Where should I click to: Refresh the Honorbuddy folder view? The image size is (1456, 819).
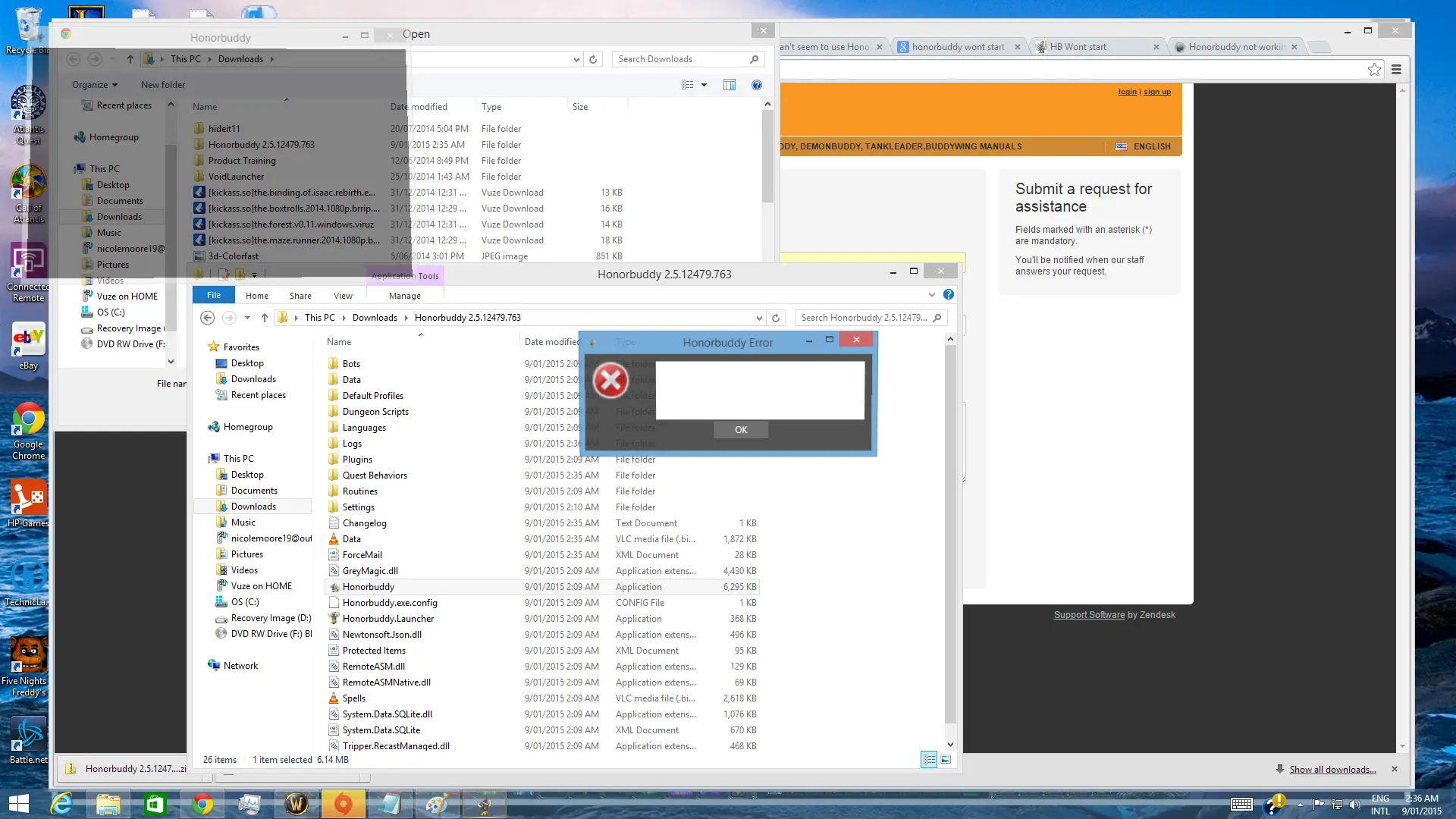click(775, 318)
